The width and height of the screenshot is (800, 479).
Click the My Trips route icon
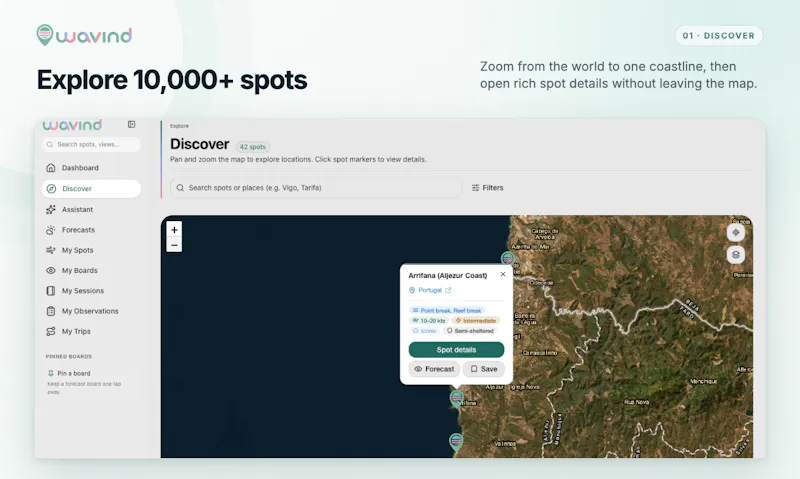(51, 332)
